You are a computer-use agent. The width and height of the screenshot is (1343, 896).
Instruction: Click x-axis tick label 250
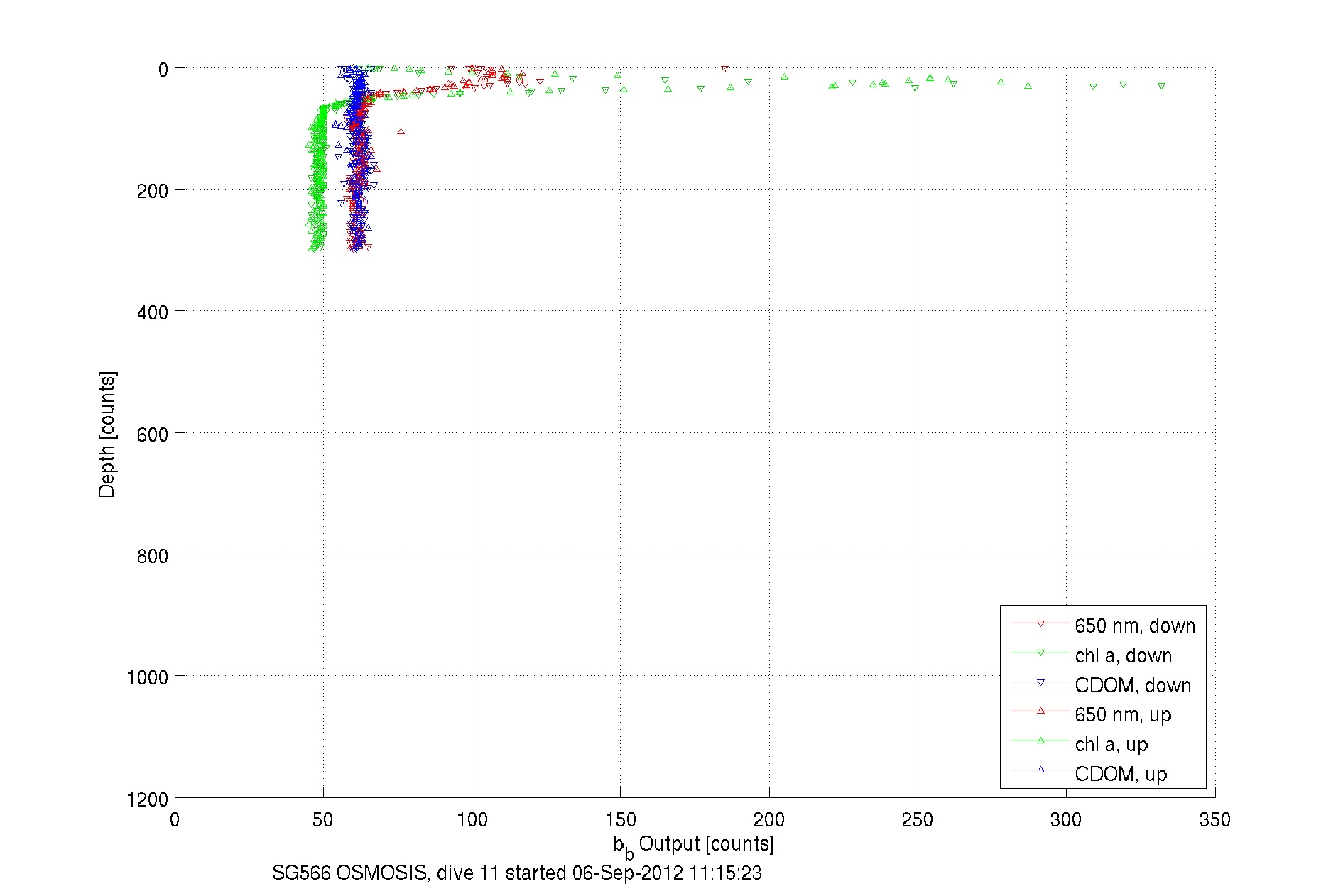pyautogui.click(x=918, y=820)
